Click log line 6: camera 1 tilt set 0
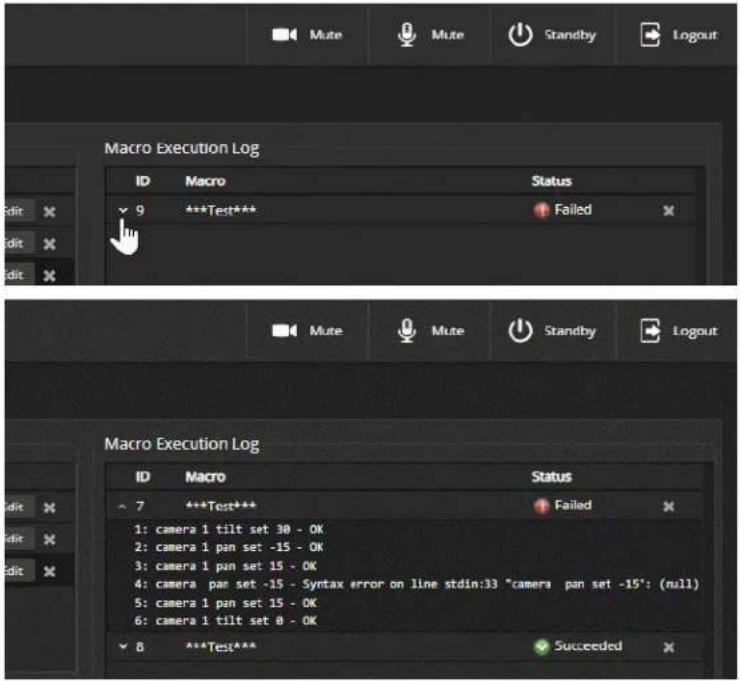Image resolution: width=740 pixels, height=681 pixels. [x=226, y=621]
